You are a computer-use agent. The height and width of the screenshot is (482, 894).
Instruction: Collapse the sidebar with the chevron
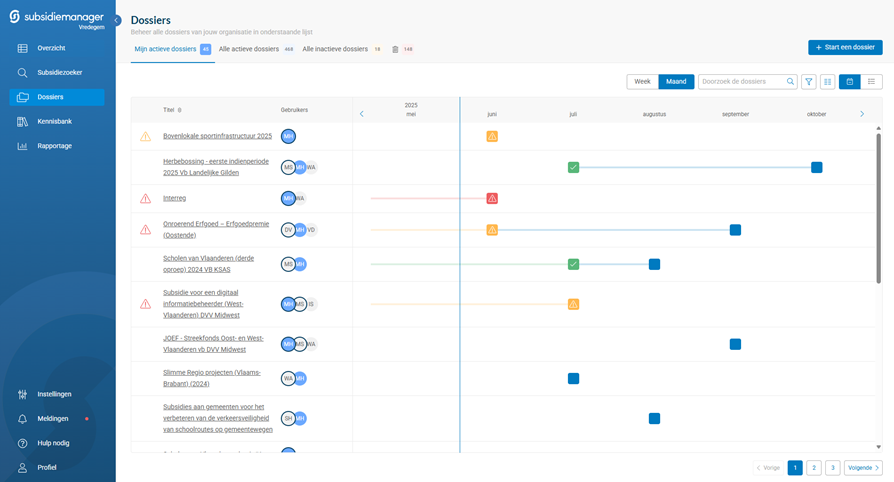click(x=117, y=21)
